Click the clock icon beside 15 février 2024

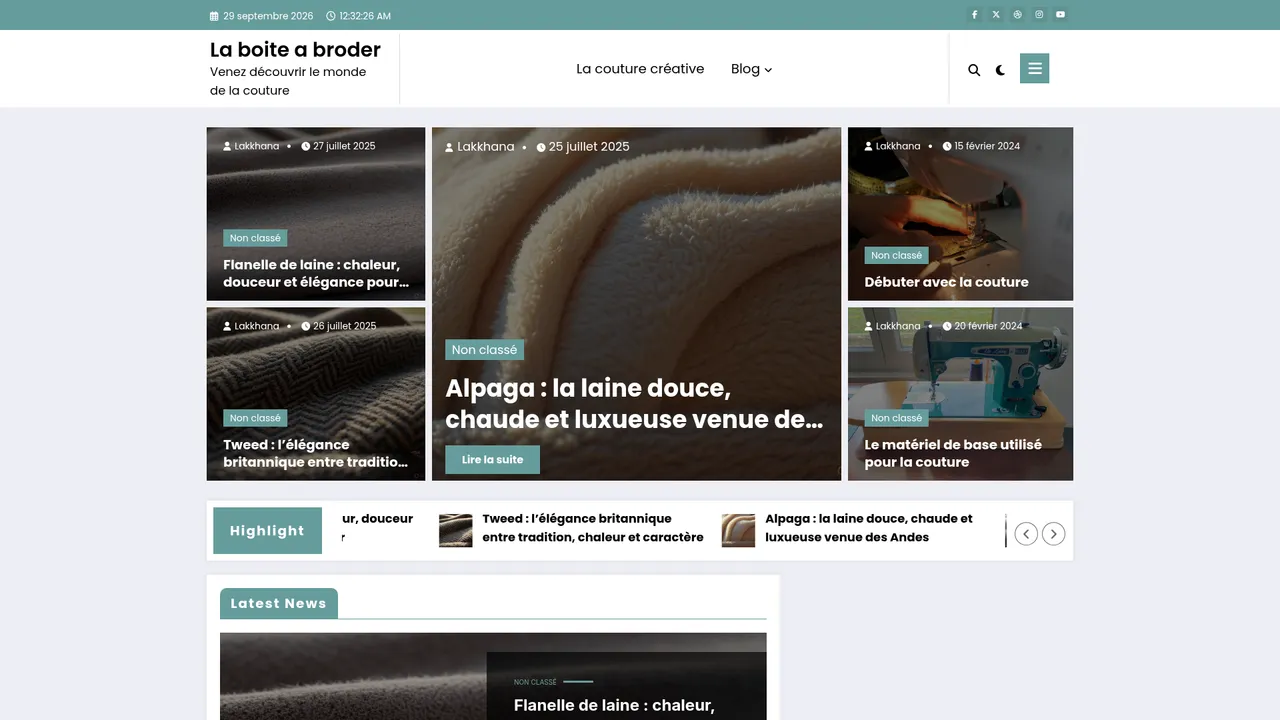(x=947, y=146)
